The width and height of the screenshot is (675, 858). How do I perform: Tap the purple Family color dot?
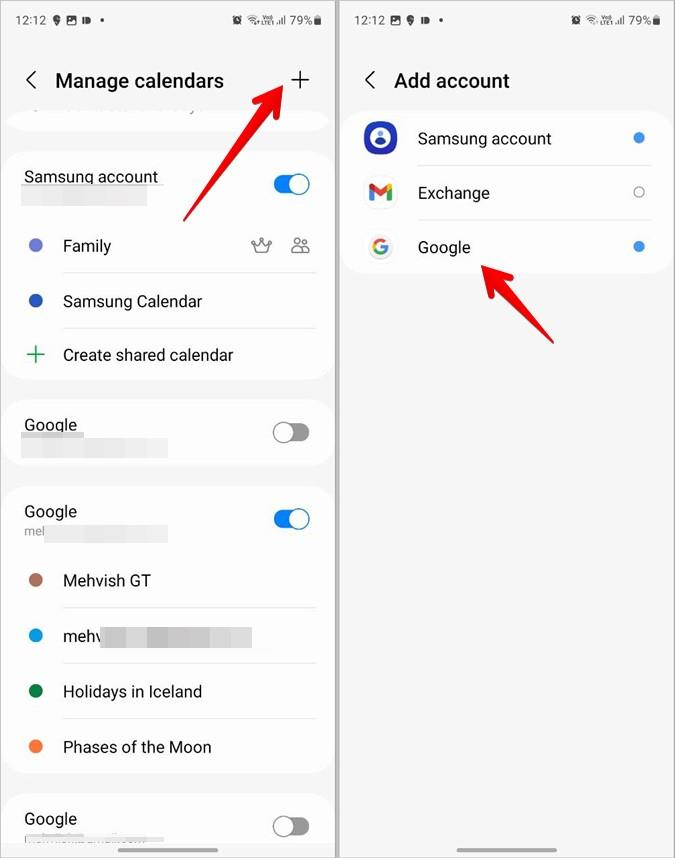(36, 245)
